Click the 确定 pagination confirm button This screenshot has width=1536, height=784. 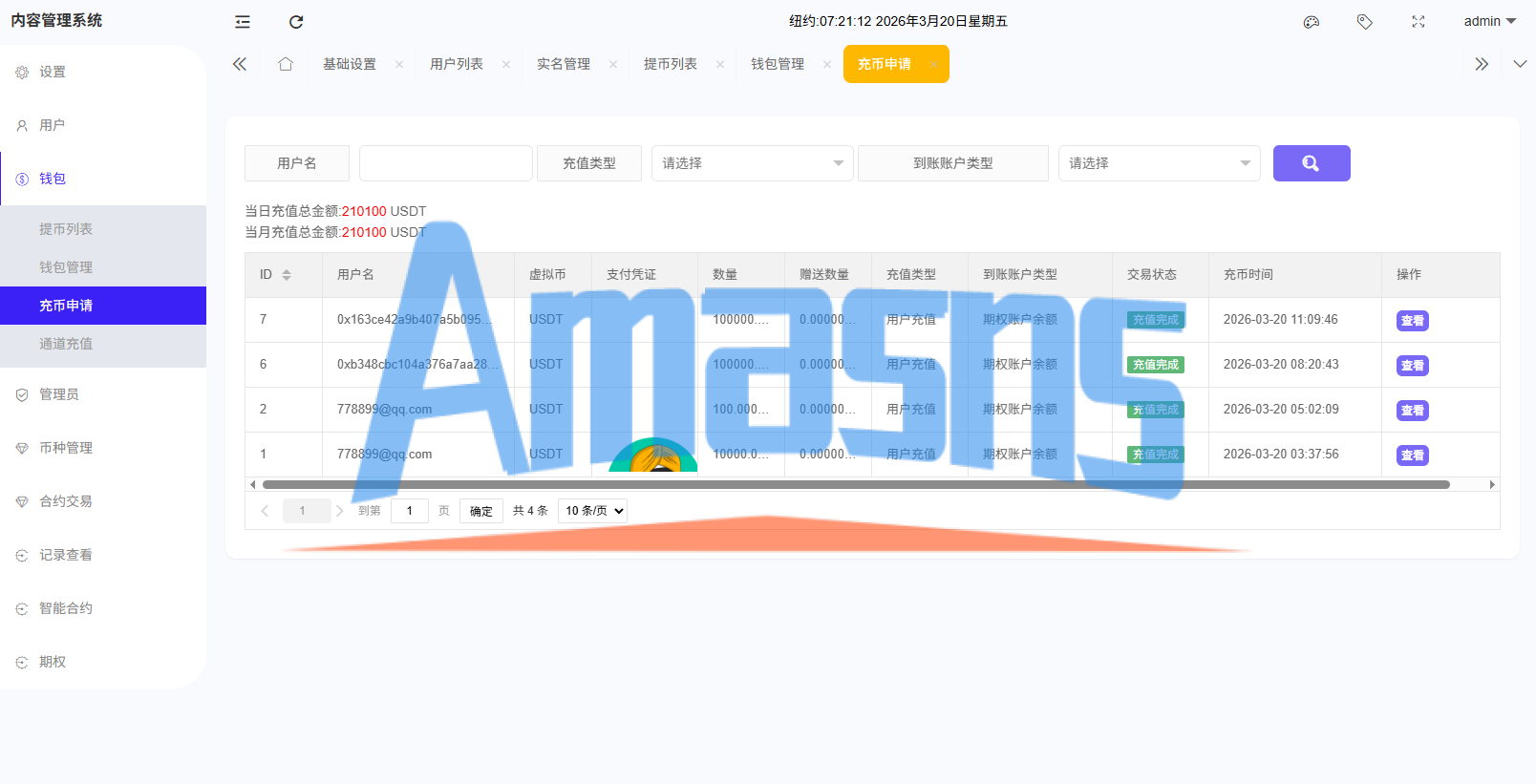coord(481,511)
